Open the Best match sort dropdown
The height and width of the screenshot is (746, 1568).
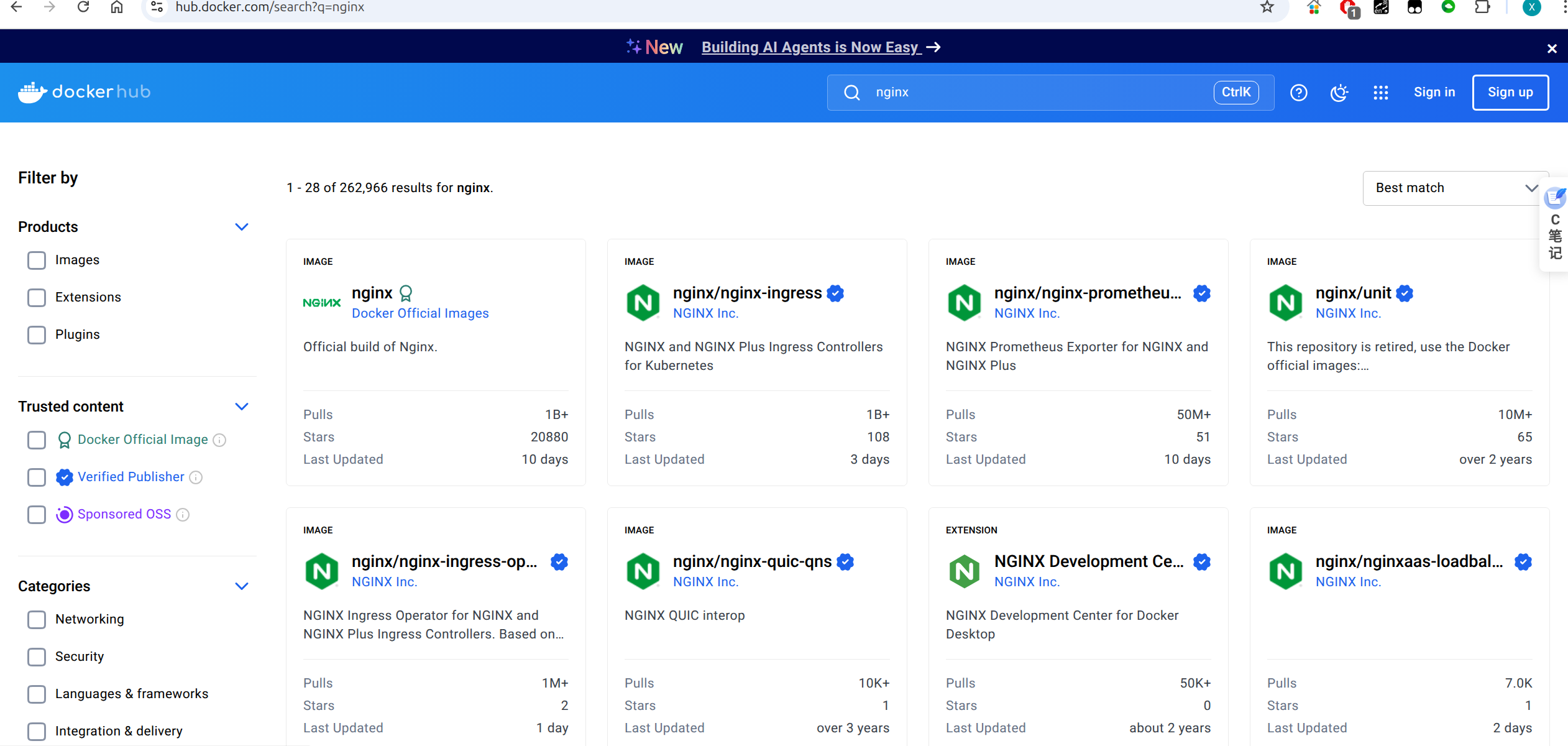1455,188
